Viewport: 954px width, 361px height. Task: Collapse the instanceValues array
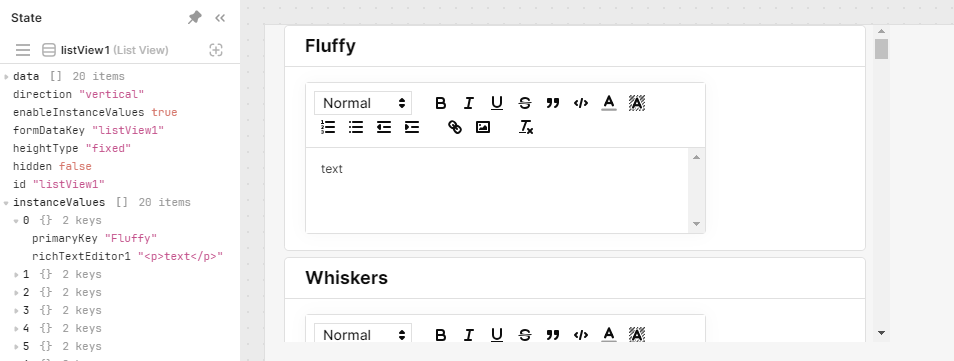pos(6,203)
